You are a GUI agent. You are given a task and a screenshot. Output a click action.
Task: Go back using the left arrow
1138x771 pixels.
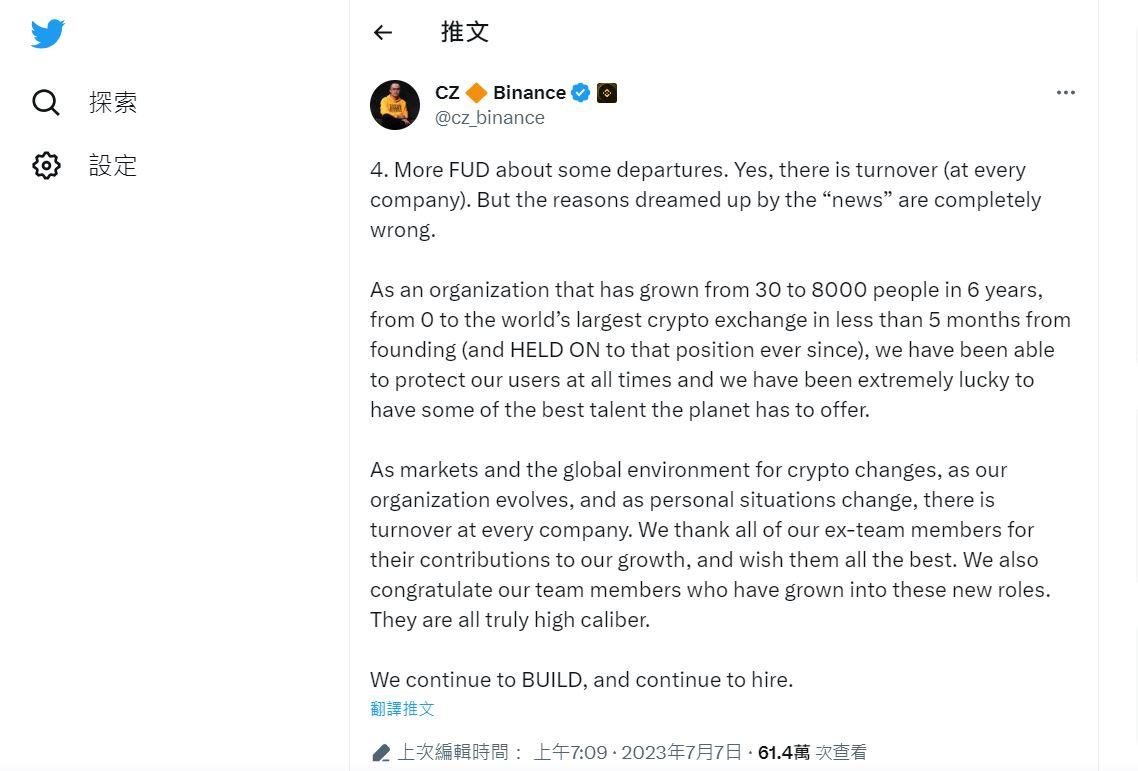[x=383, y=33]
